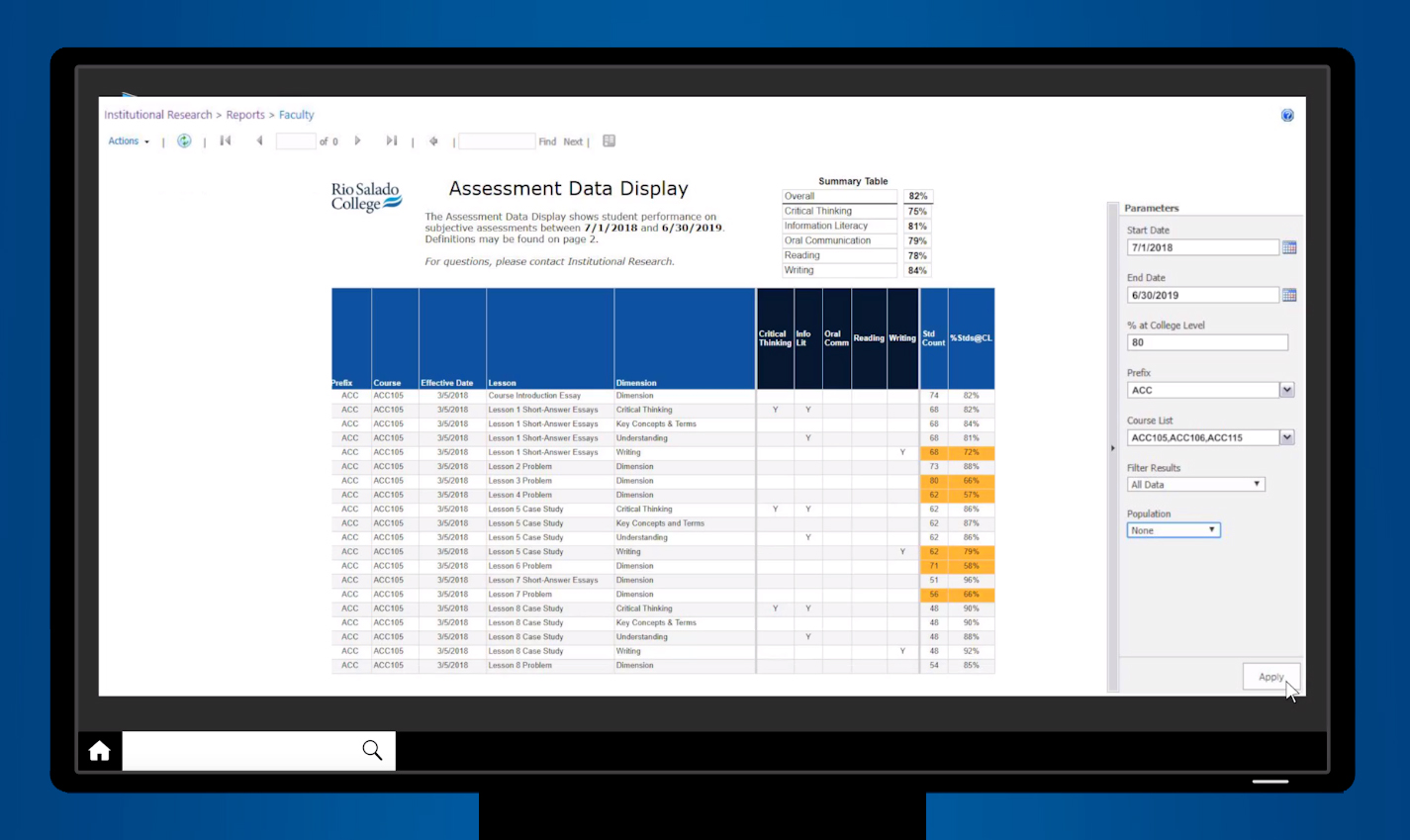The image size is (1410, 840).
Task: Click the Apply button
Action: [x=1270, y=677]
